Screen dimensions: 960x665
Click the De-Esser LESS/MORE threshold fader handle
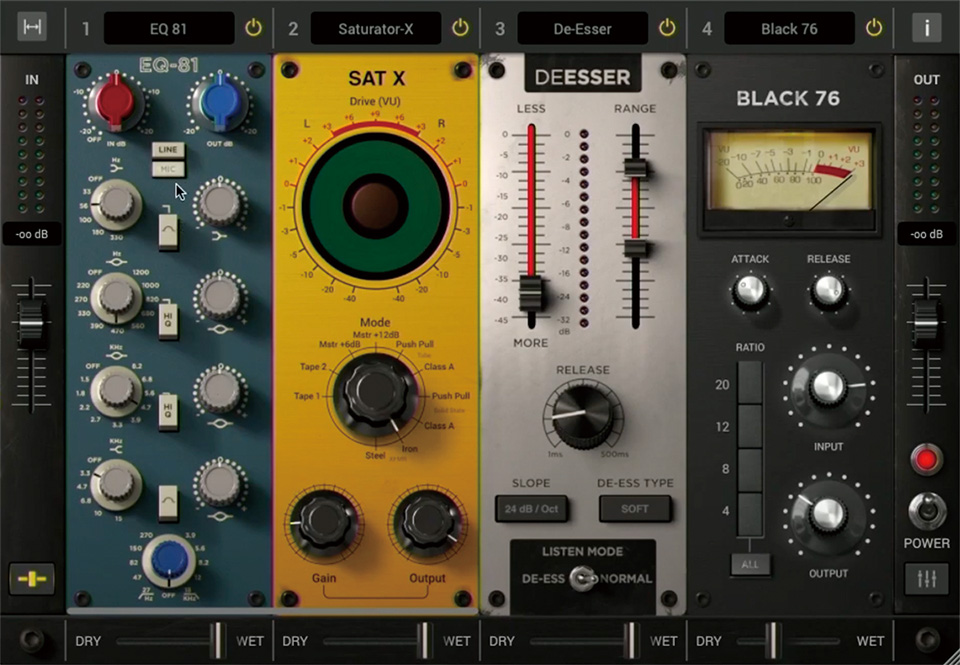pos(530,294)
